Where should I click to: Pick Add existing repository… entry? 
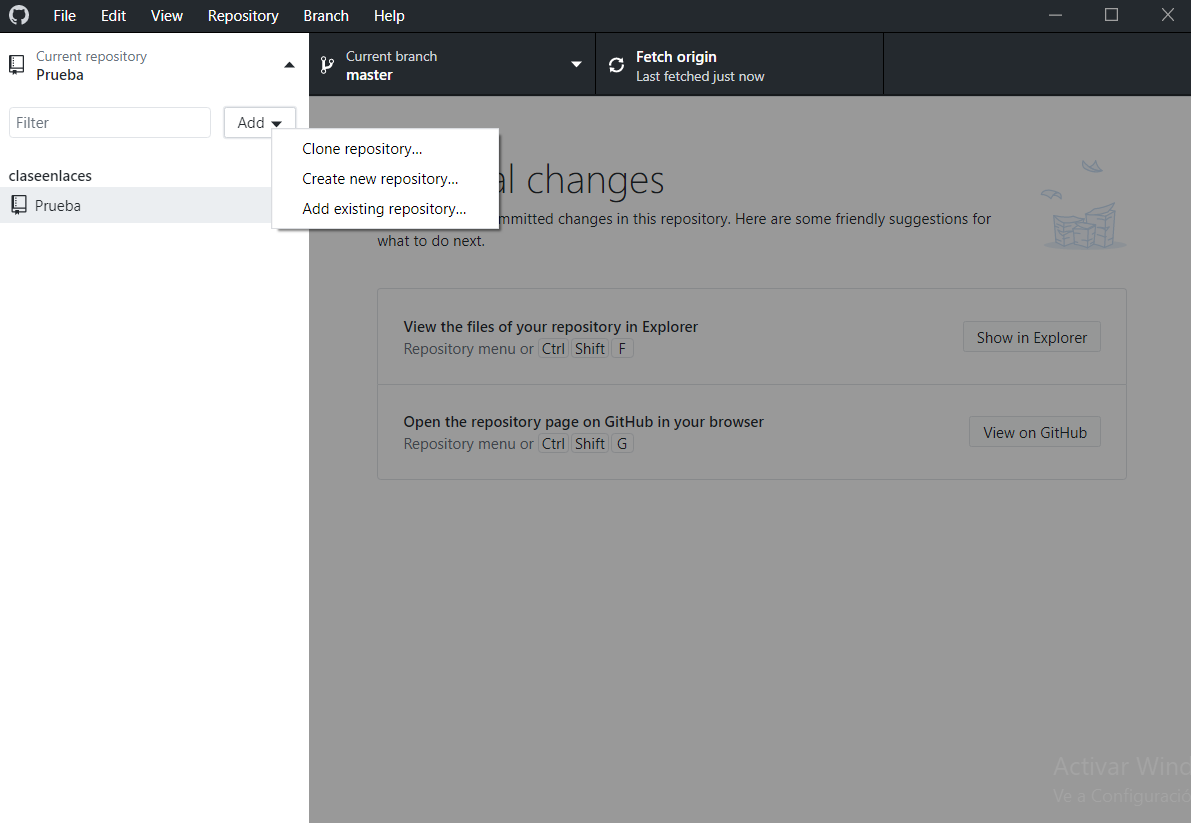[x=384, y=209]
